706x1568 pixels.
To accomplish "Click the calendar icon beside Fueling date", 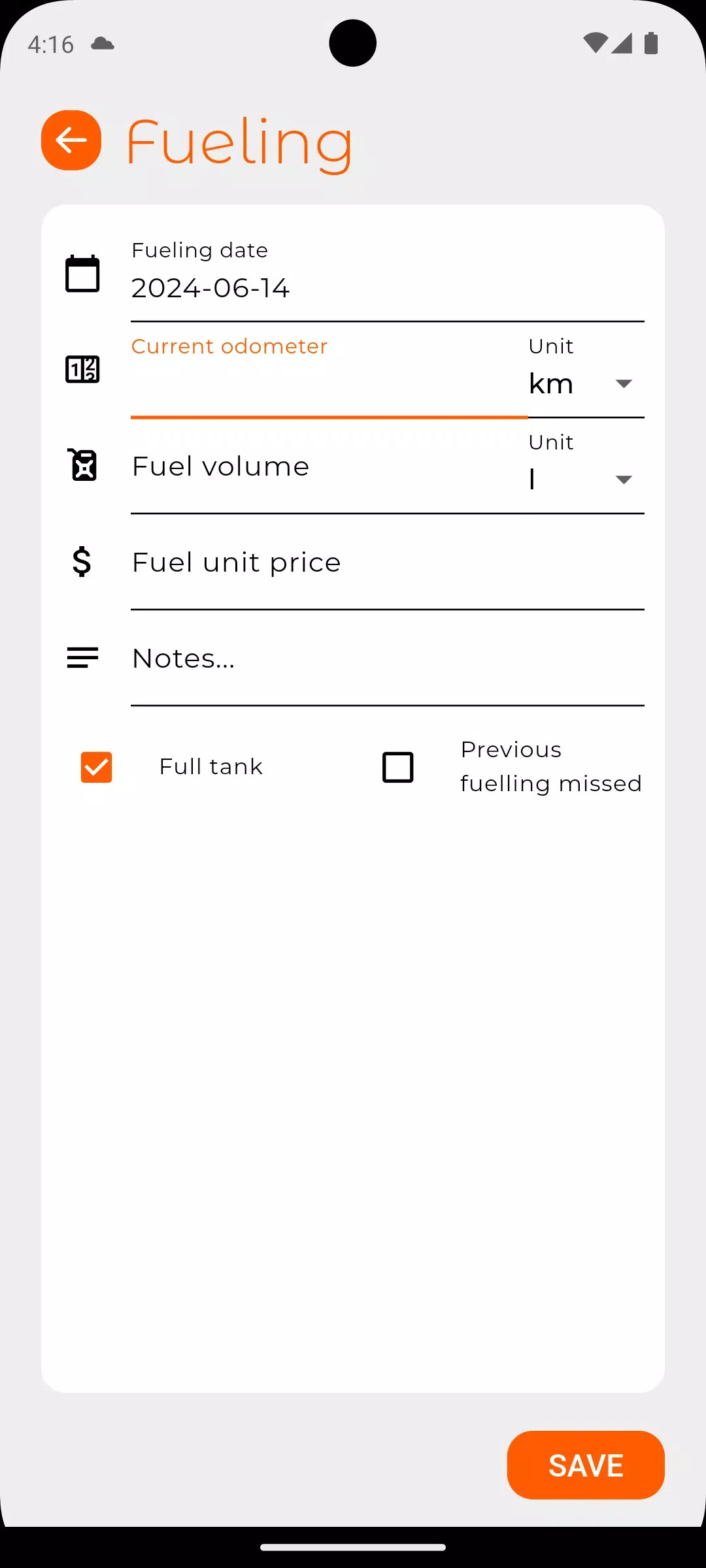I will point(82,273).
